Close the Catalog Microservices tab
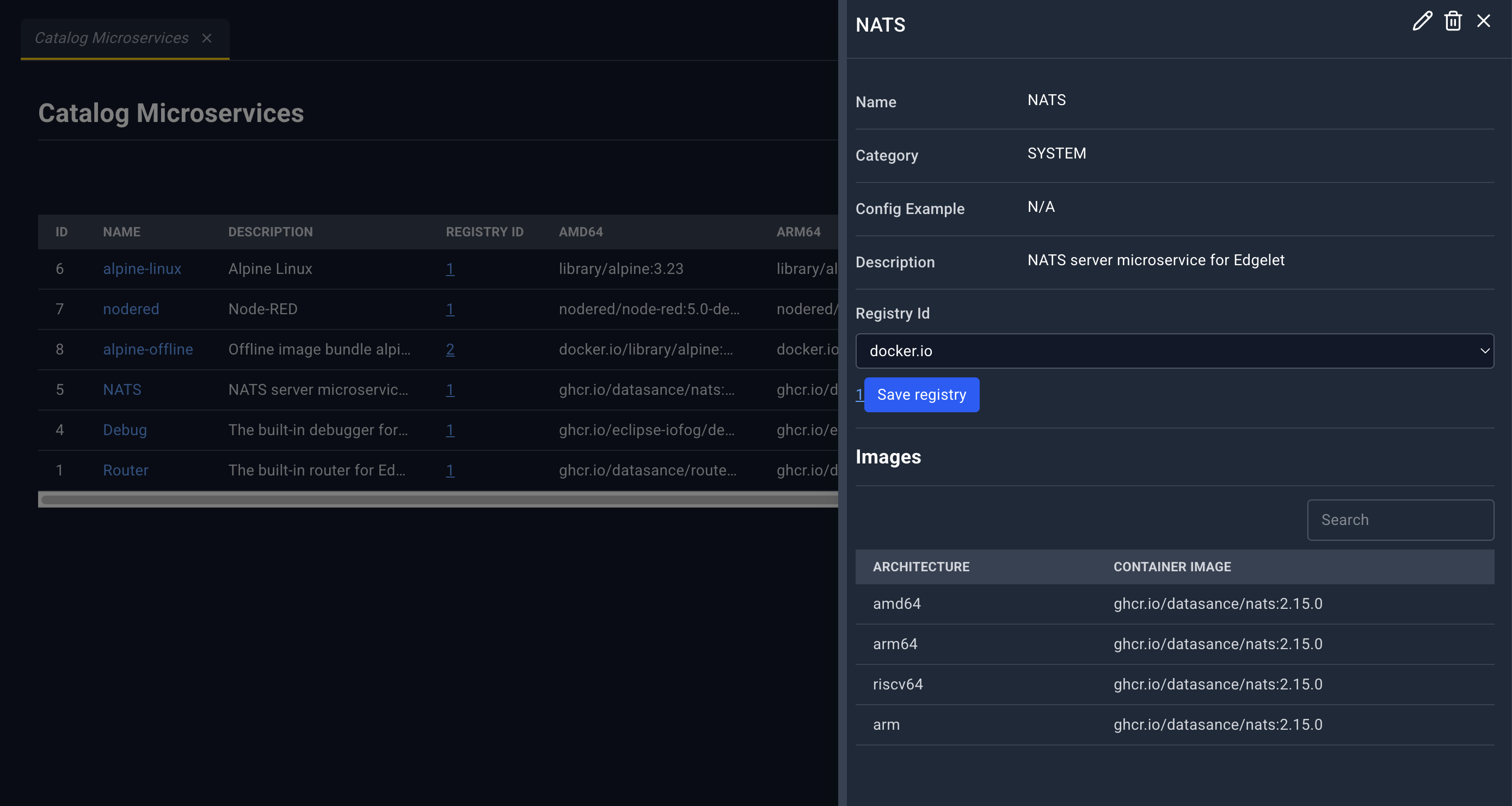 coord(207,38)
